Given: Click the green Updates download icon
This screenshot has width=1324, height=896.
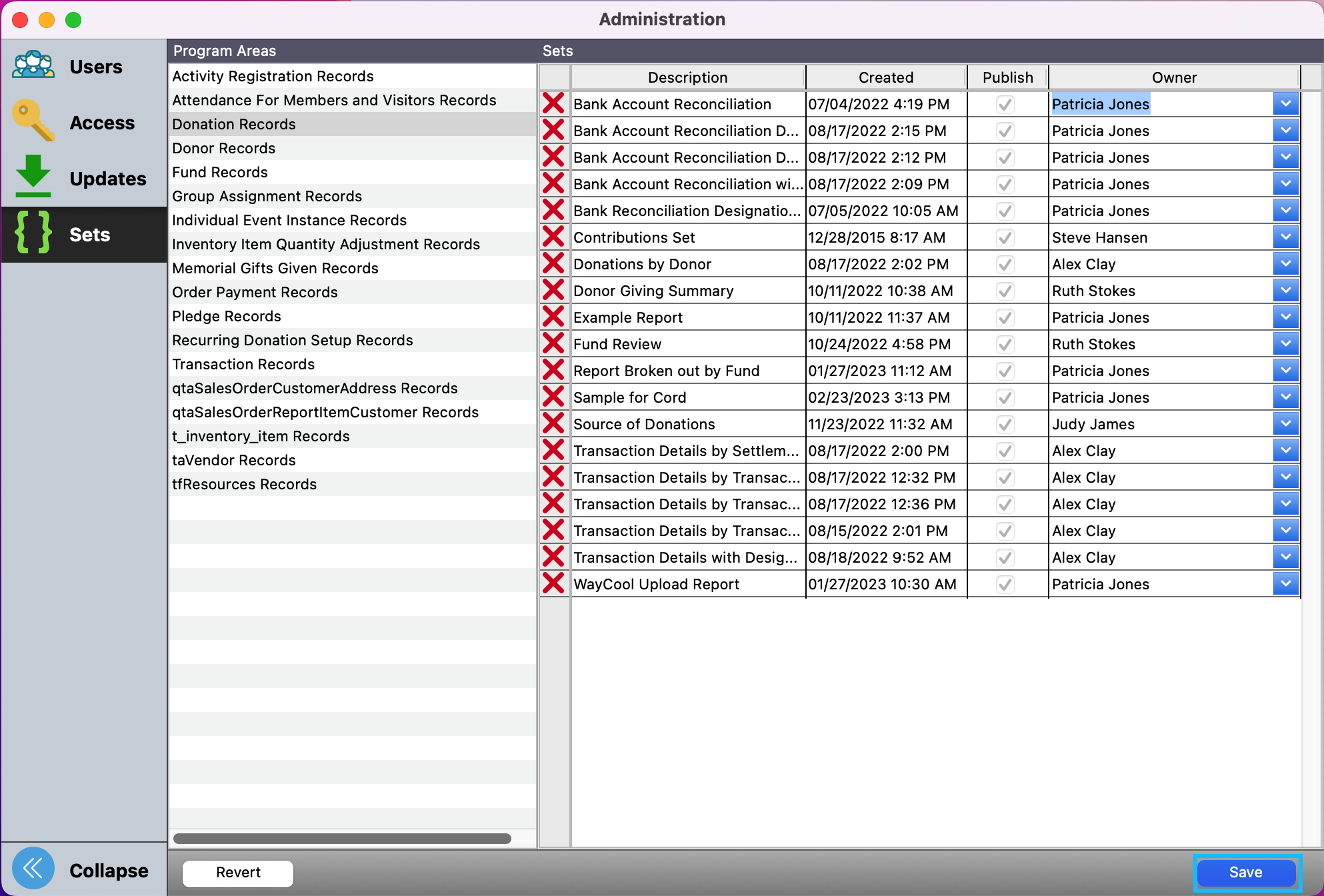Looking at the screenshot, I should pos(33,177).
